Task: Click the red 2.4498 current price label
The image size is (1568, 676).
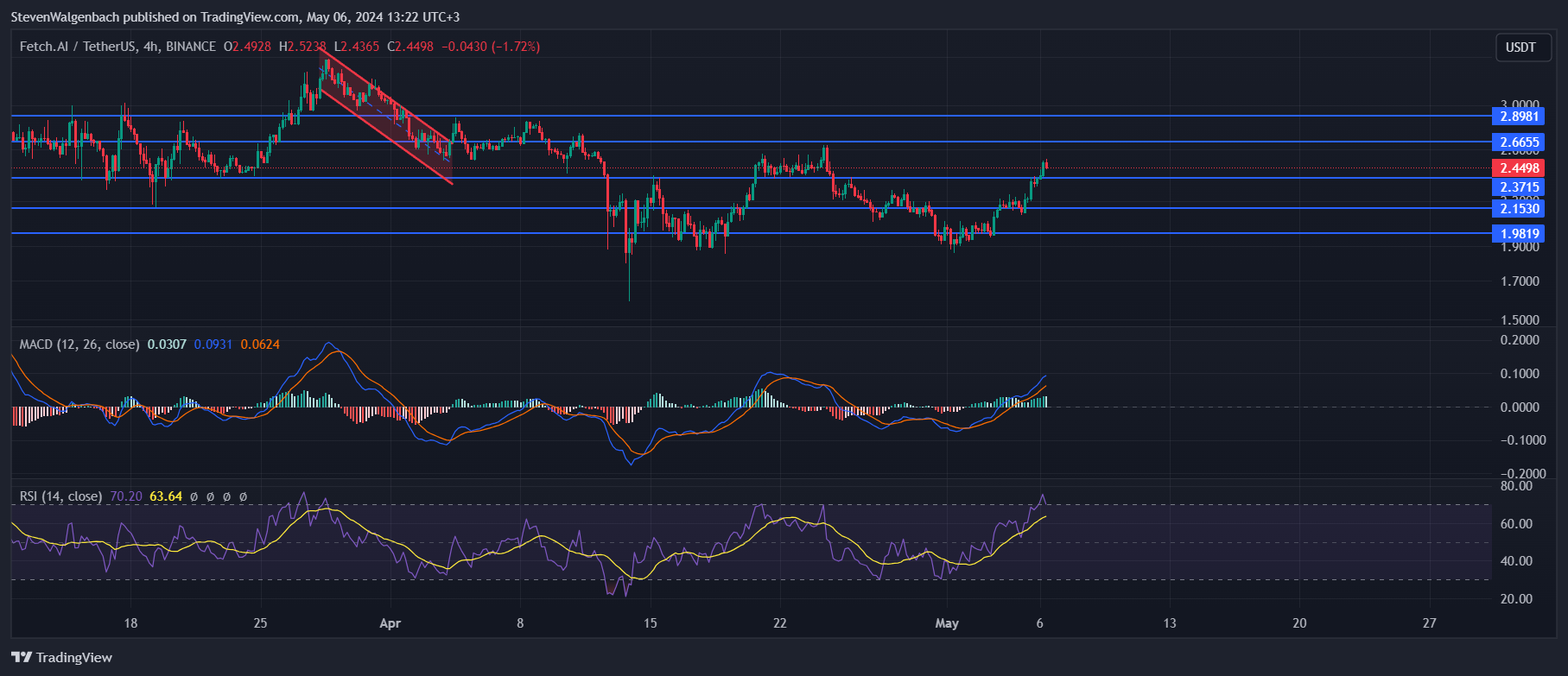Action: pyautogui.click(x=1519, y=168)
